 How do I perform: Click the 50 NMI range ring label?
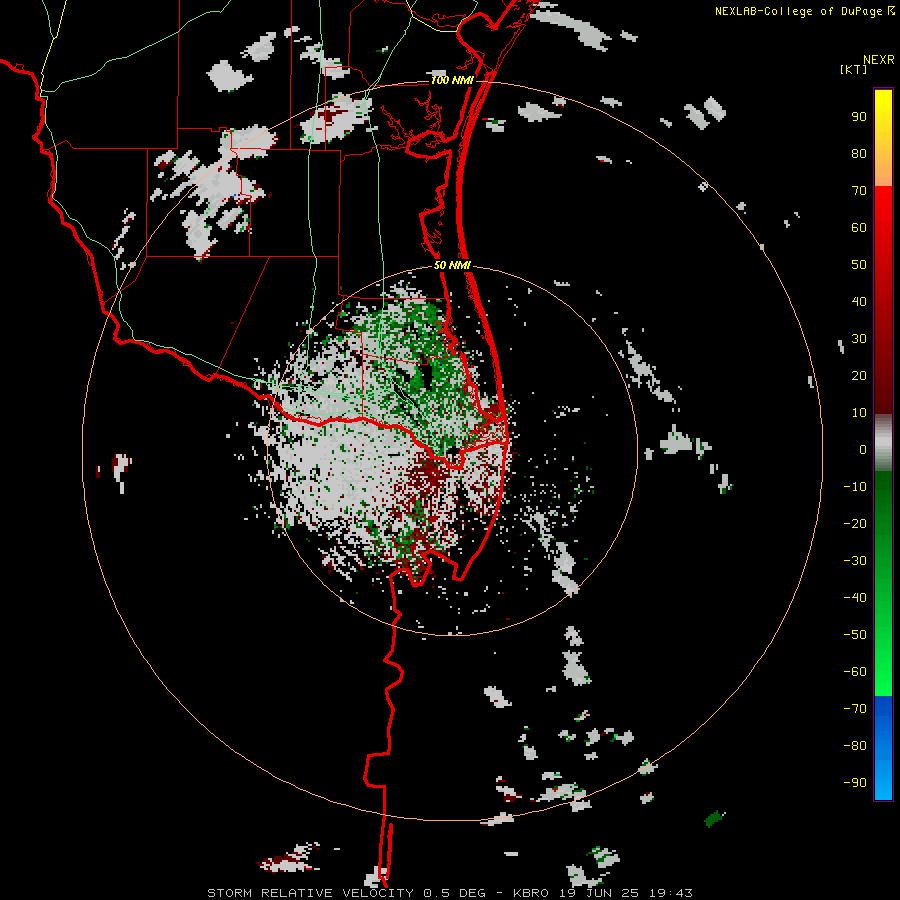point(452,265)
